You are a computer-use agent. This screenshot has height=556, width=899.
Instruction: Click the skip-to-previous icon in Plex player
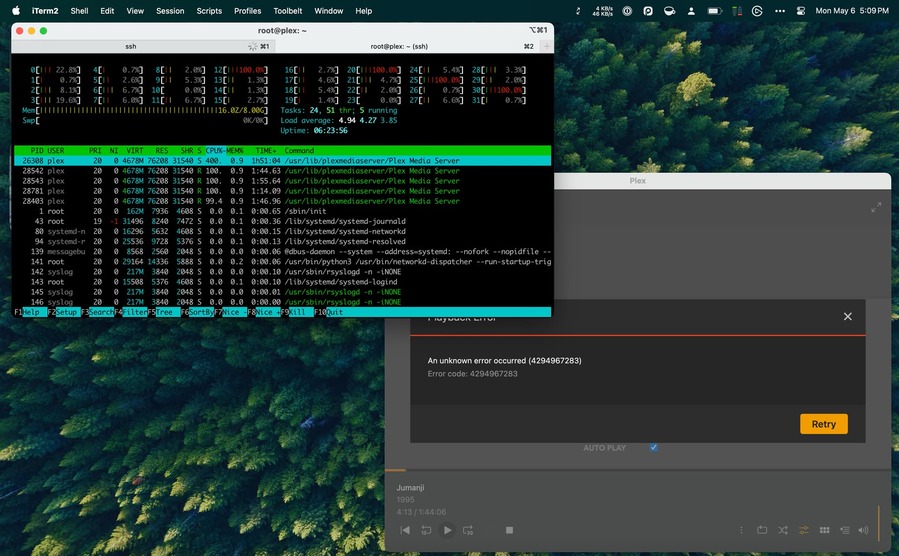coord(405,530)
